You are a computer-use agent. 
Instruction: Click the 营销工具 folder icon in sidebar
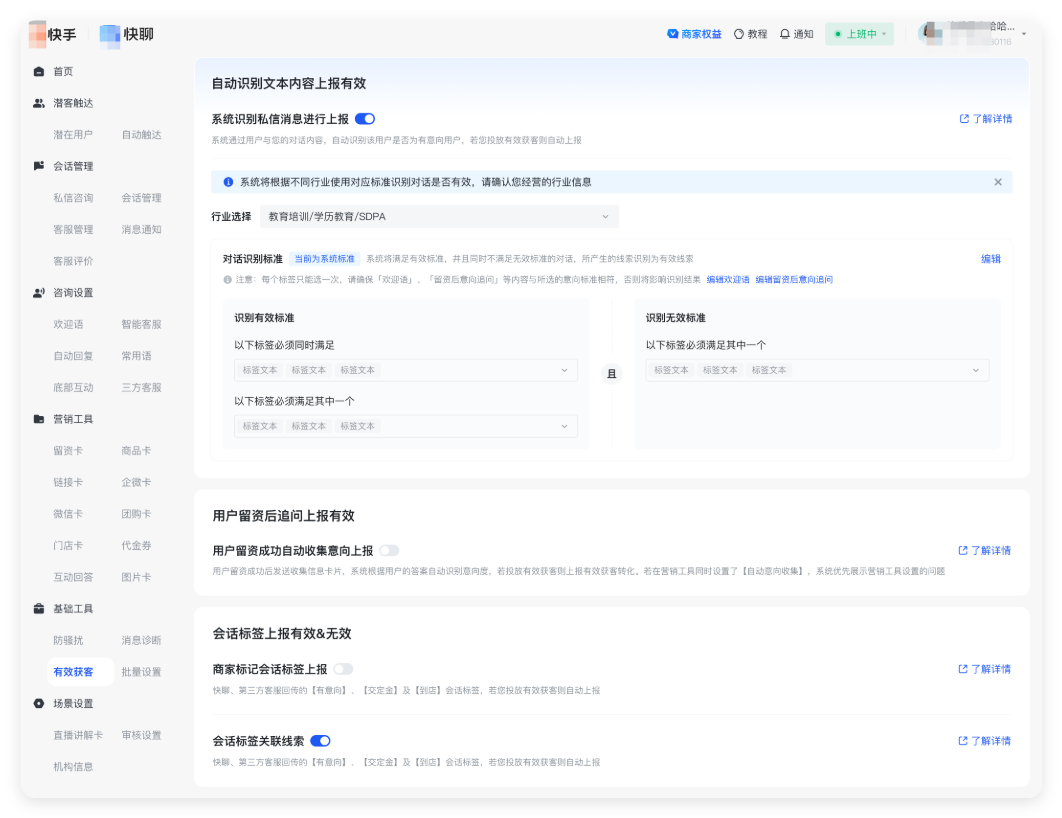pyautogui.click(x=39, y=419)
